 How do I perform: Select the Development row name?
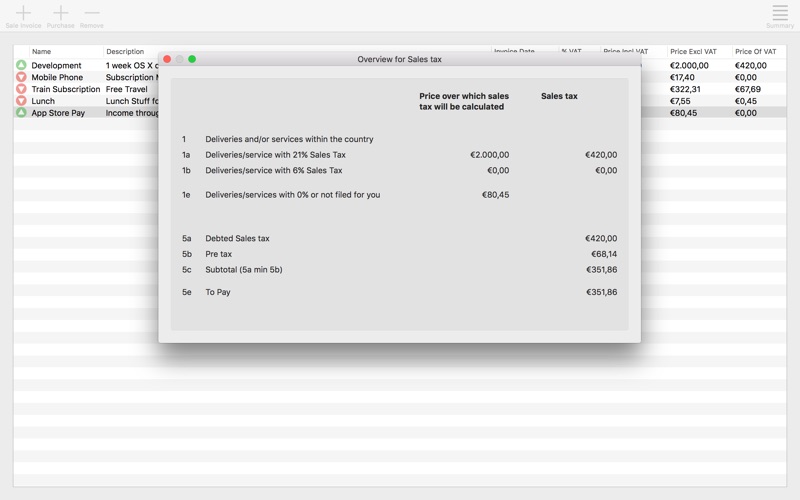[56, 65]
